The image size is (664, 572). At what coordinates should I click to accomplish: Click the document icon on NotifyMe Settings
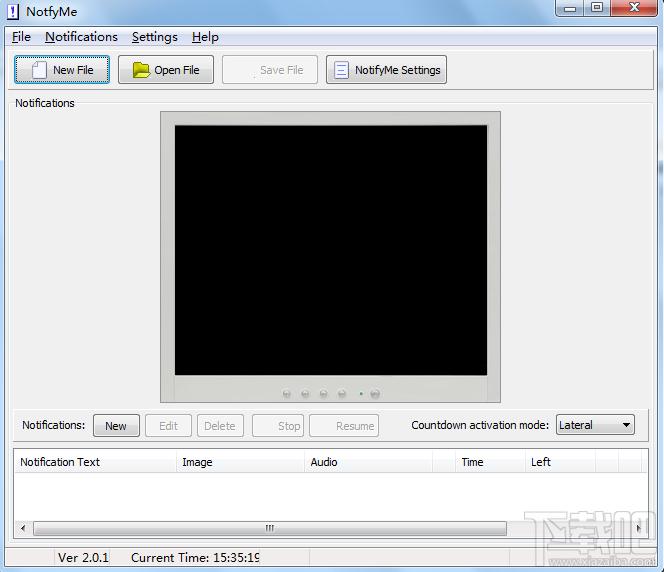click(341, 70)
